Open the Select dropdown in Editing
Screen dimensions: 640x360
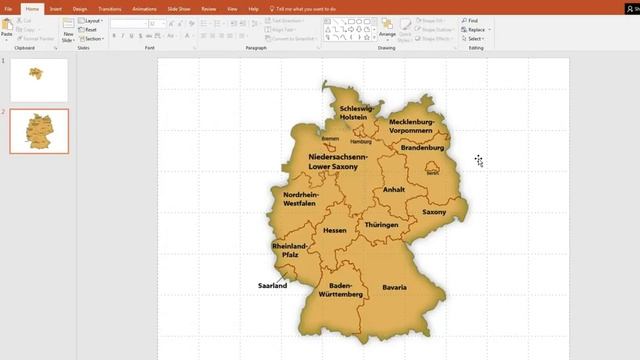click(x=473, y=39)
